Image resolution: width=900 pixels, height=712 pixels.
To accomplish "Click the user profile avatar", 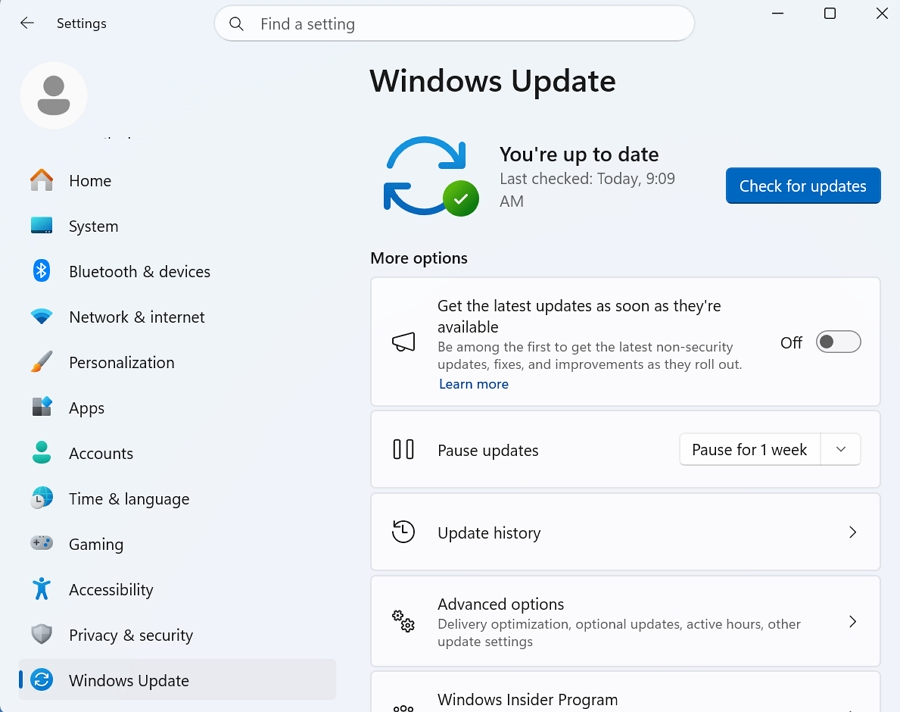I will (x=54, y=95).
